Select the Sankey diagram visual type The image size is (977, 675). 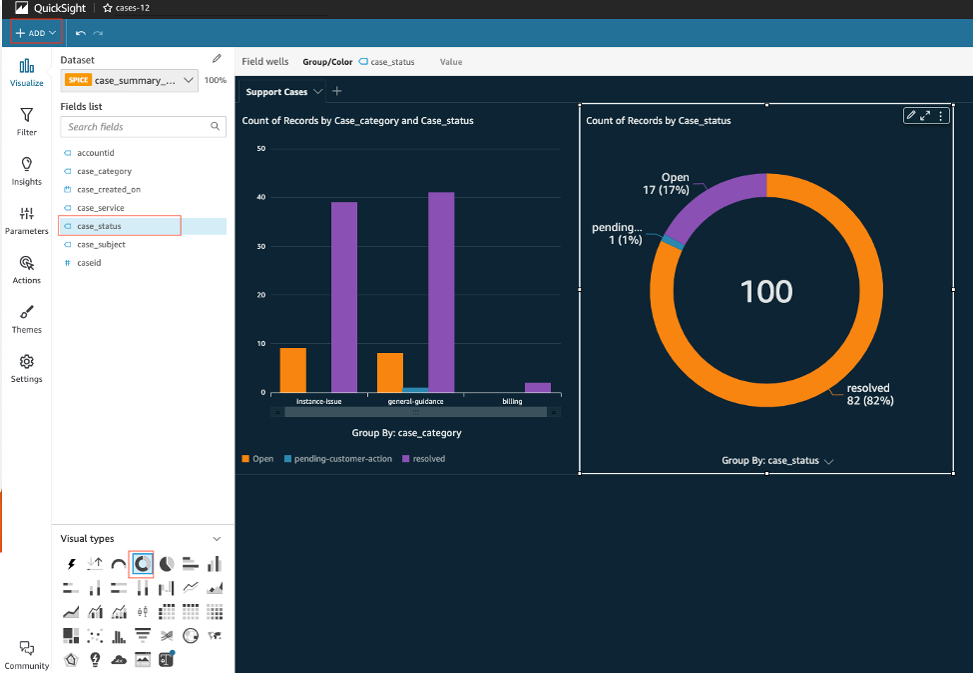(x=166, y=635)
